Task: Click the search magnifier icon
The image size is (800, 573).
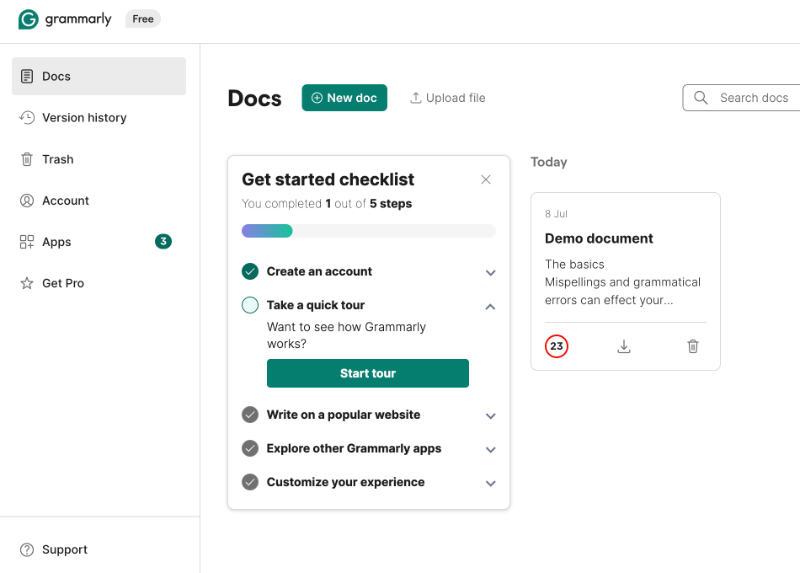Action: point(701,97)
